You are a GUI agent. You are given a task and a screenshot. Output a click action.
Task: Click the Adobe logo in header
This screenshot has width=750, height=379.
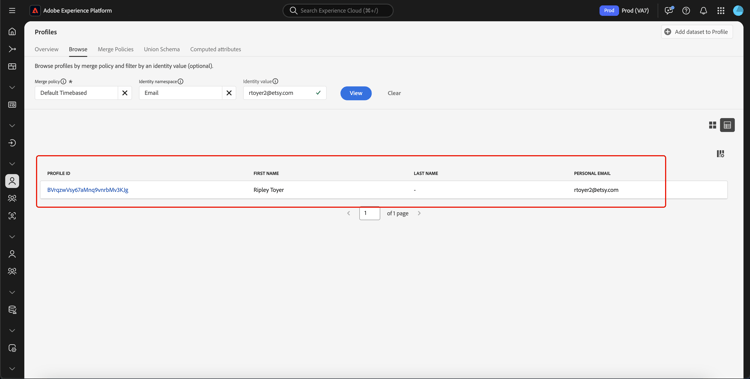point(35,11)
